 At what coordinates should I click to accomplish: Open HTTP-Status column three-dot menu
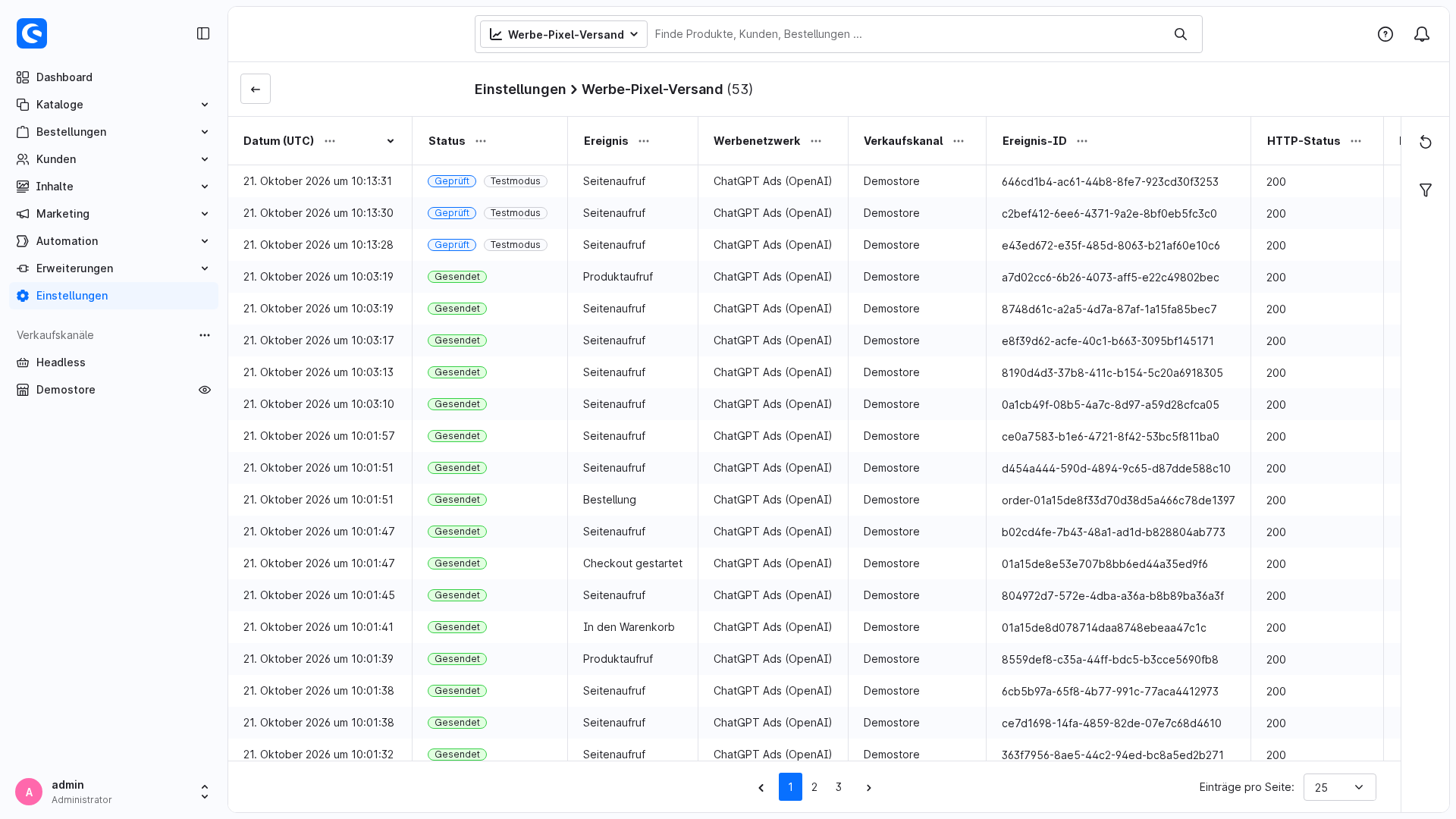coord(1356,141)
